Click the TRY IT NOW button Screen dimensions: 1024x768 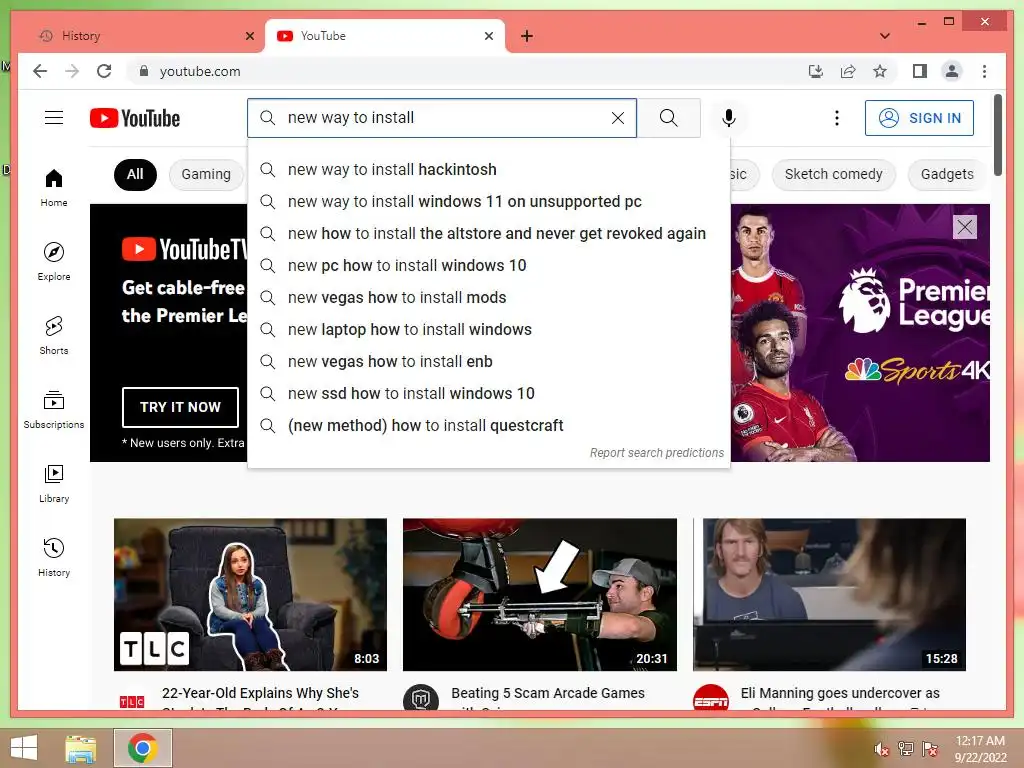(180, 407)
